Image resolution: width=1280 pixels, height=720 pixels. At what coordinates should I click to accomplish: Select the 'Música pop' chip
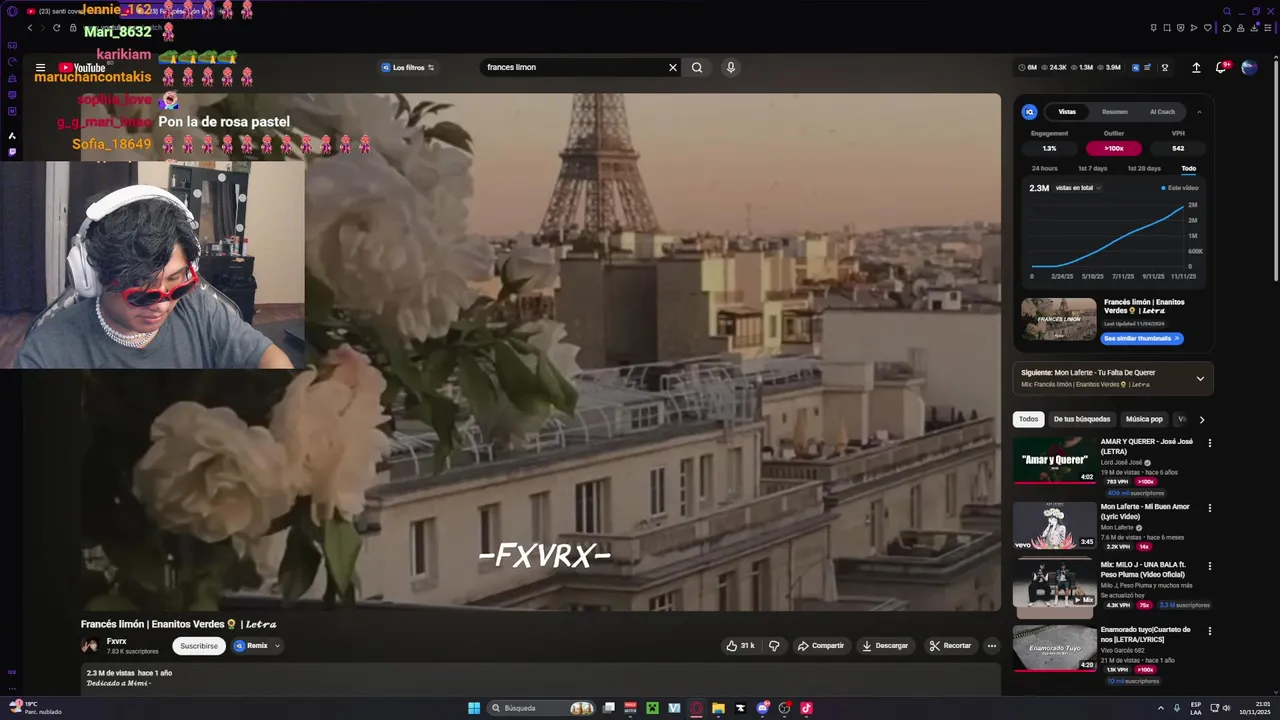coord(1144,419)
